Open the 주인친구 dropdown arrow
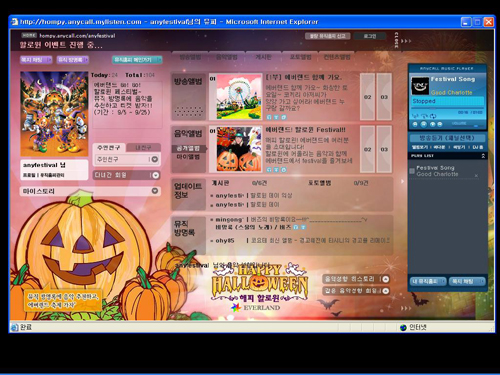Image resolution: width=500 pixels, height=375 pixels. tap(154, 159)
